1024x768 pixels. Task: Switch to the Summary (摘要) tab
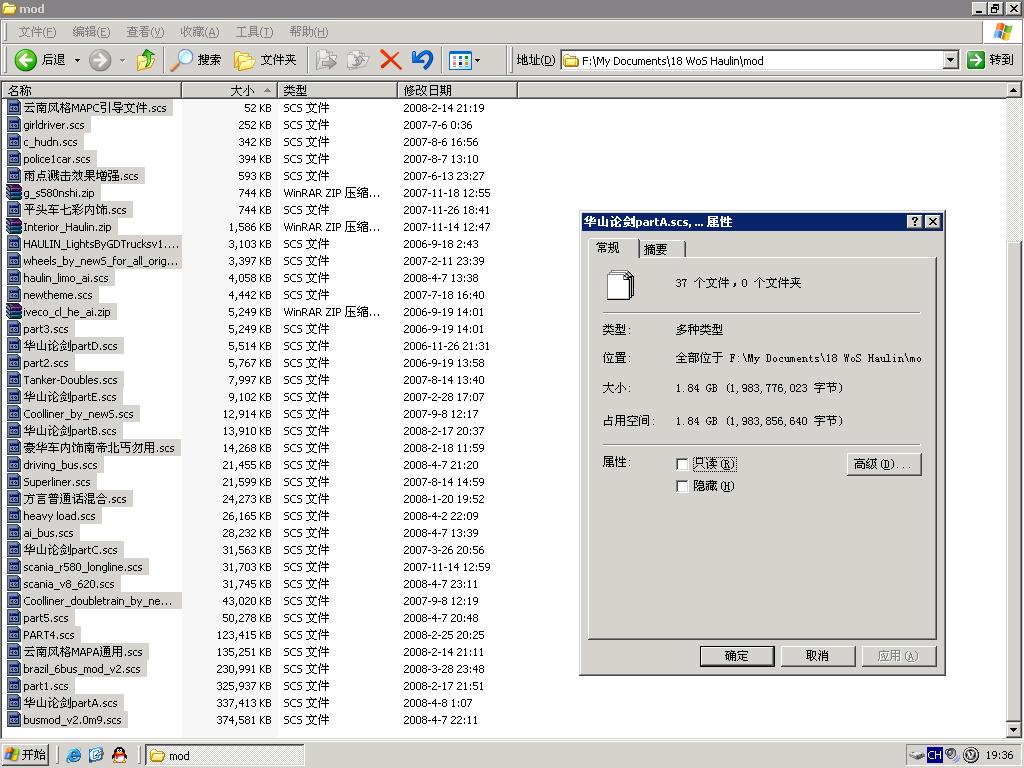[x=655, y=249]
